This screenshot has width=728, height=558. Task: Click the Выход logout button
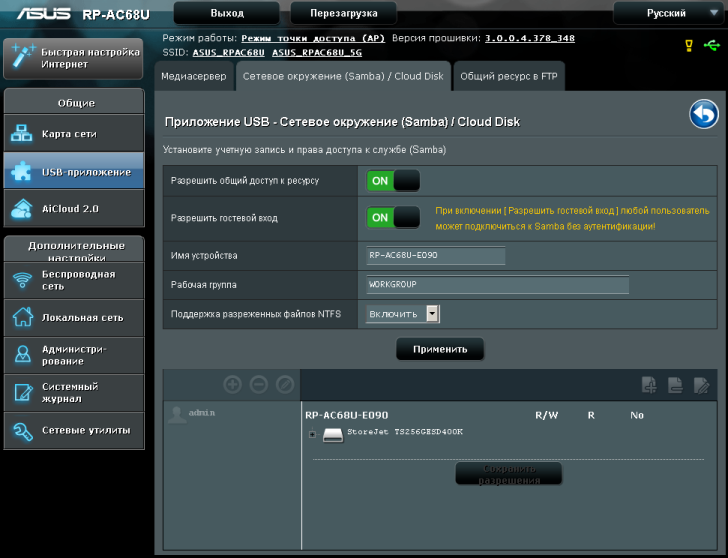pos(227,13)
